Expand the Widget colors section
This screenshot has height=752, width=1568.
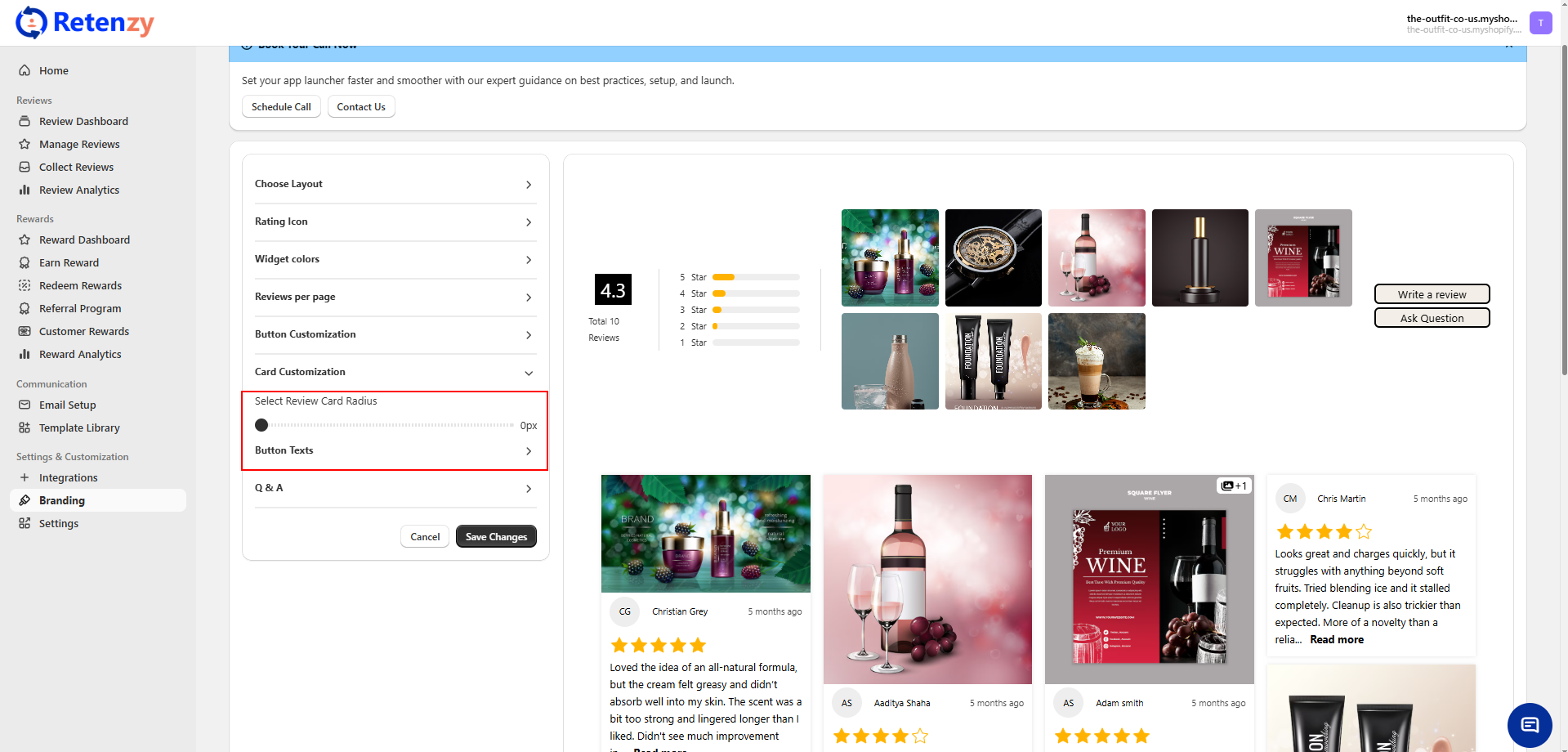[394, 260]
